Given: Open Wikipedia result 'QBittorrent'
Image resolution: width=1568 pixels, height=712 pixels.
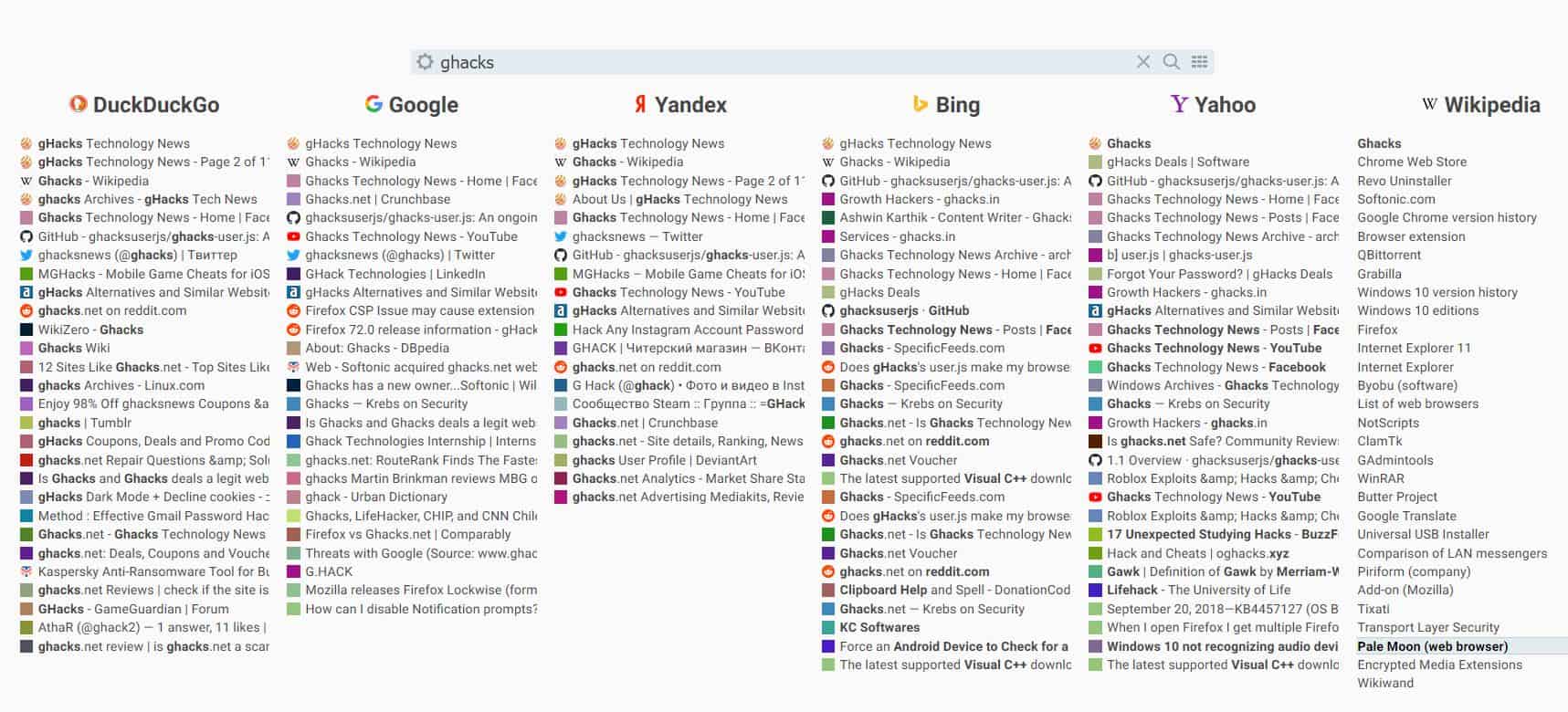Looking at the screenshot, I should 1389,255.
